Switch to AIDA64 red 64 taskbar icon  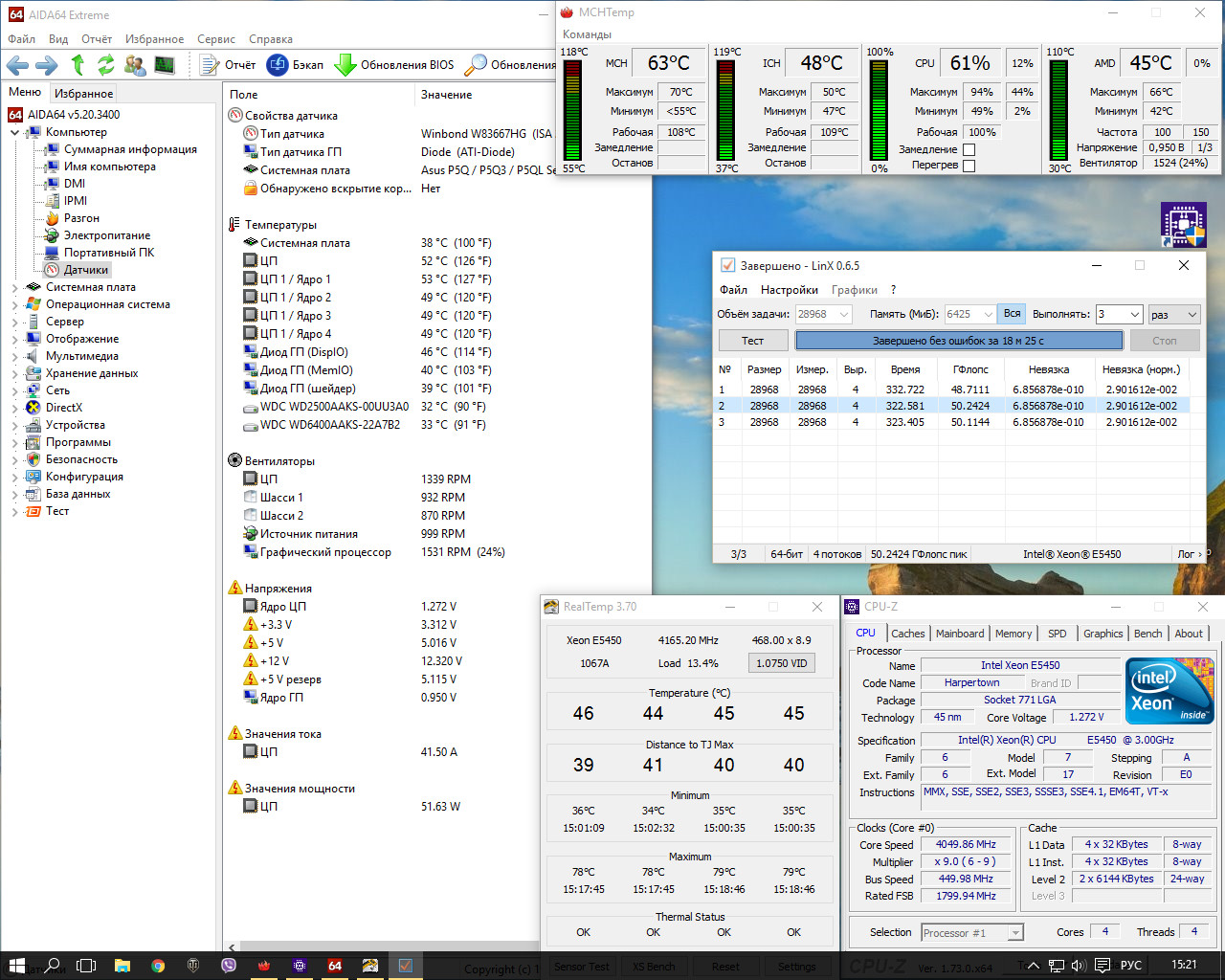[335, 965]
